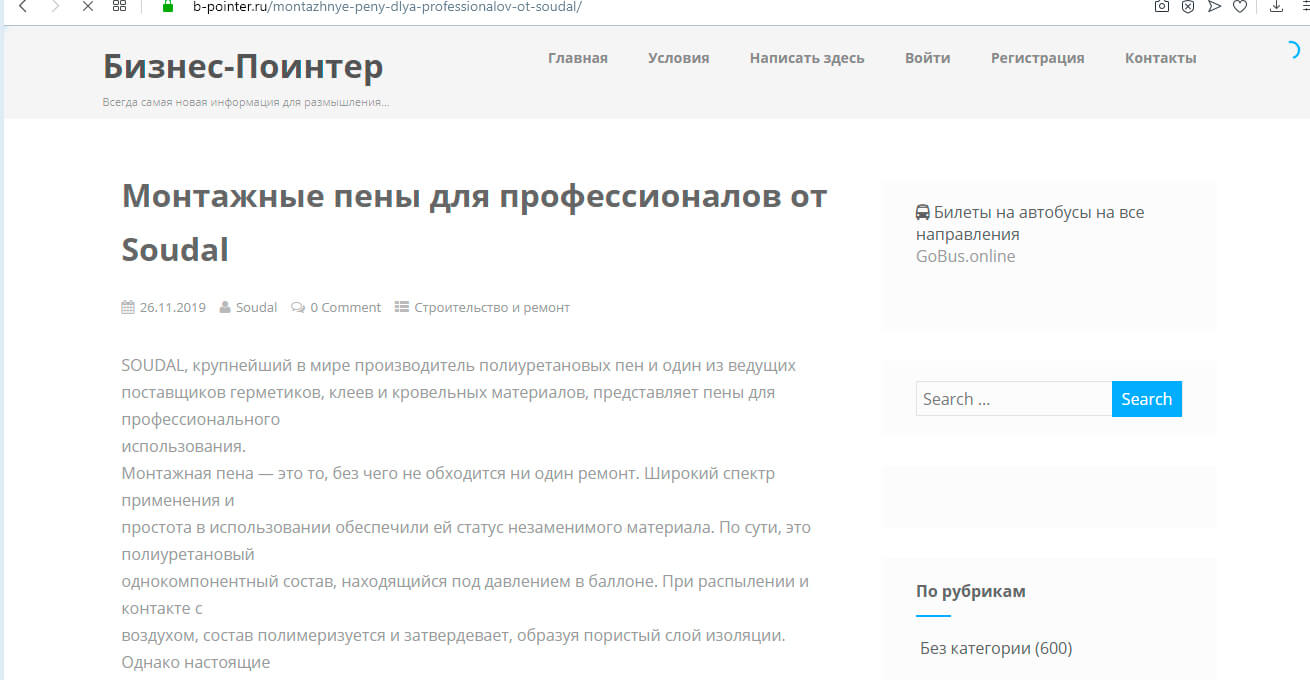The image size is (1310, 680).
Task: Open downloads with the arrow icon
Action: [x=1276, y=6]
